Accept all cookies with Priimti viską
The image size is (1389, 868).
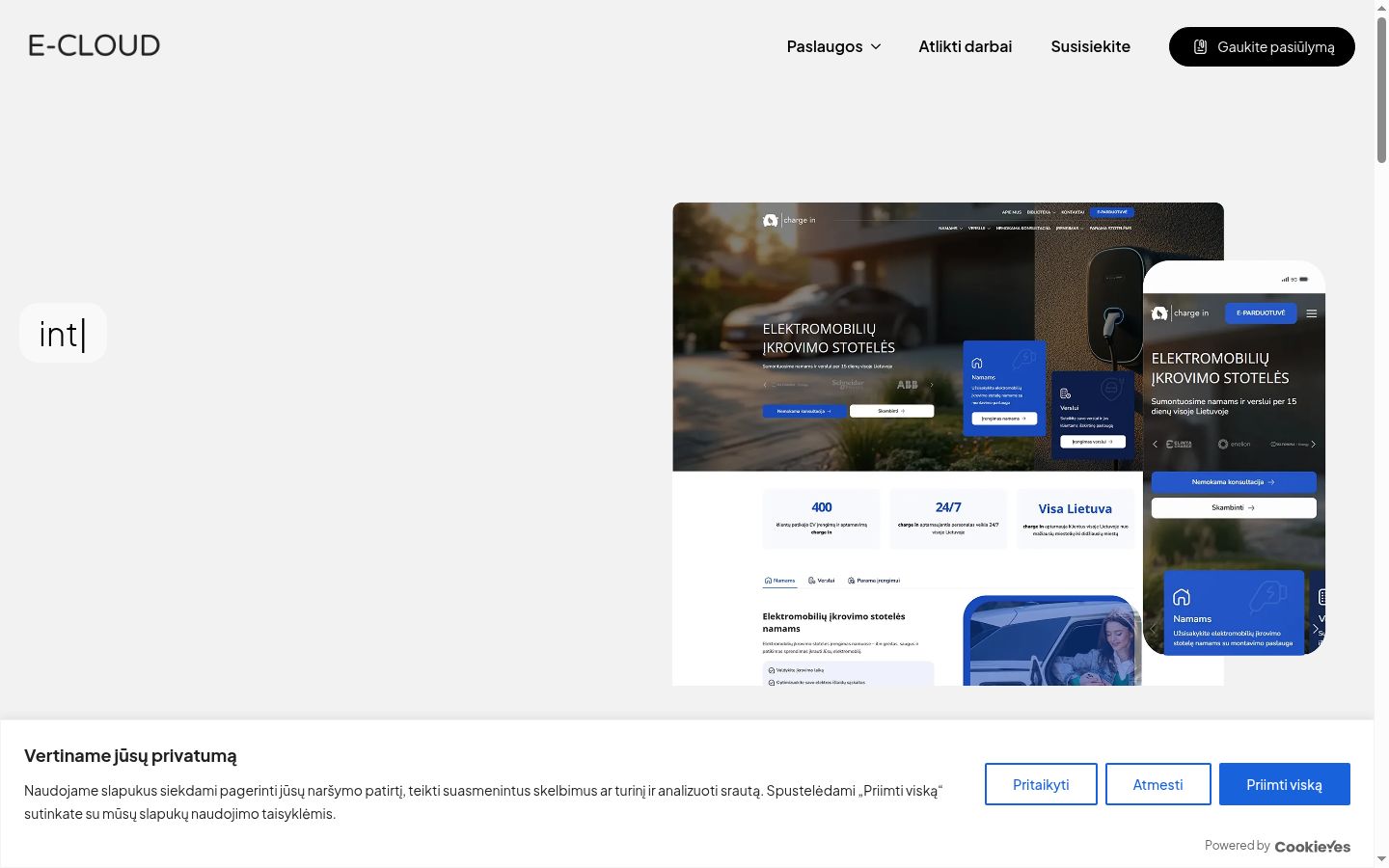coord(1284,784)
